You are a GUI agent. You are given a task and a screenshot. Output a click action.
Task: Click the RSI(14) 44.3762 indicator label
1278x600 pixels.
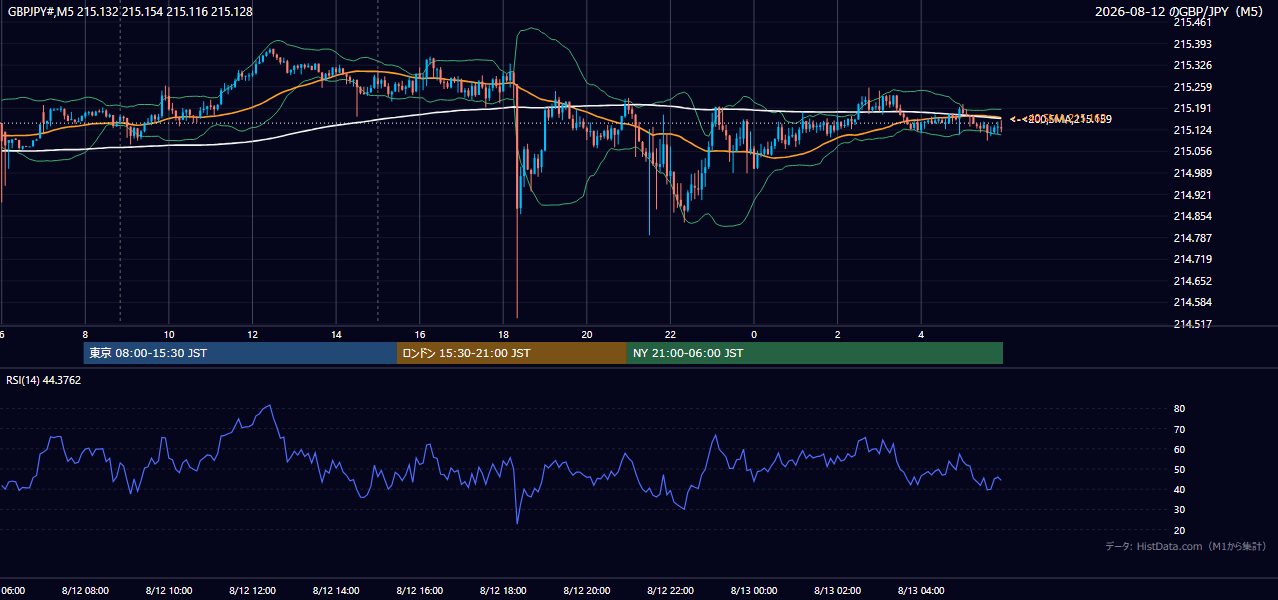pyautogui.click(x=44, y=380)
